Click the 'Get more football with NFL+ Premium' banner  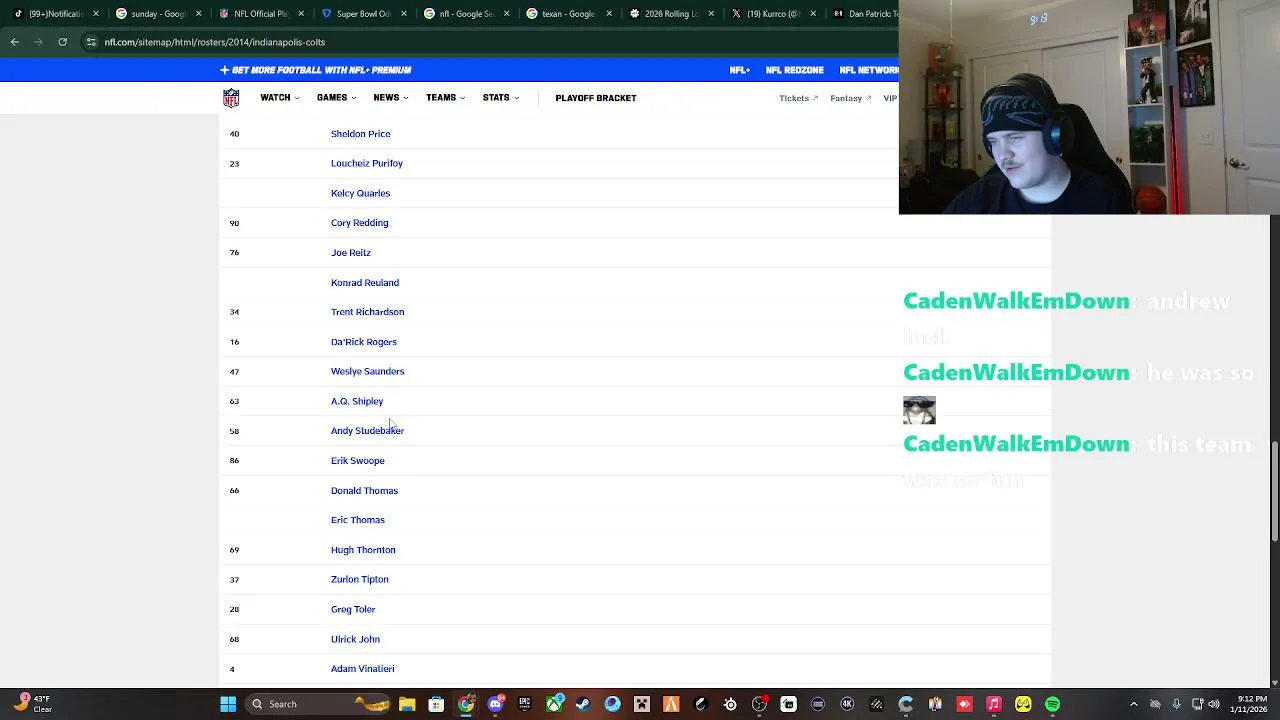tap(316, 70)
